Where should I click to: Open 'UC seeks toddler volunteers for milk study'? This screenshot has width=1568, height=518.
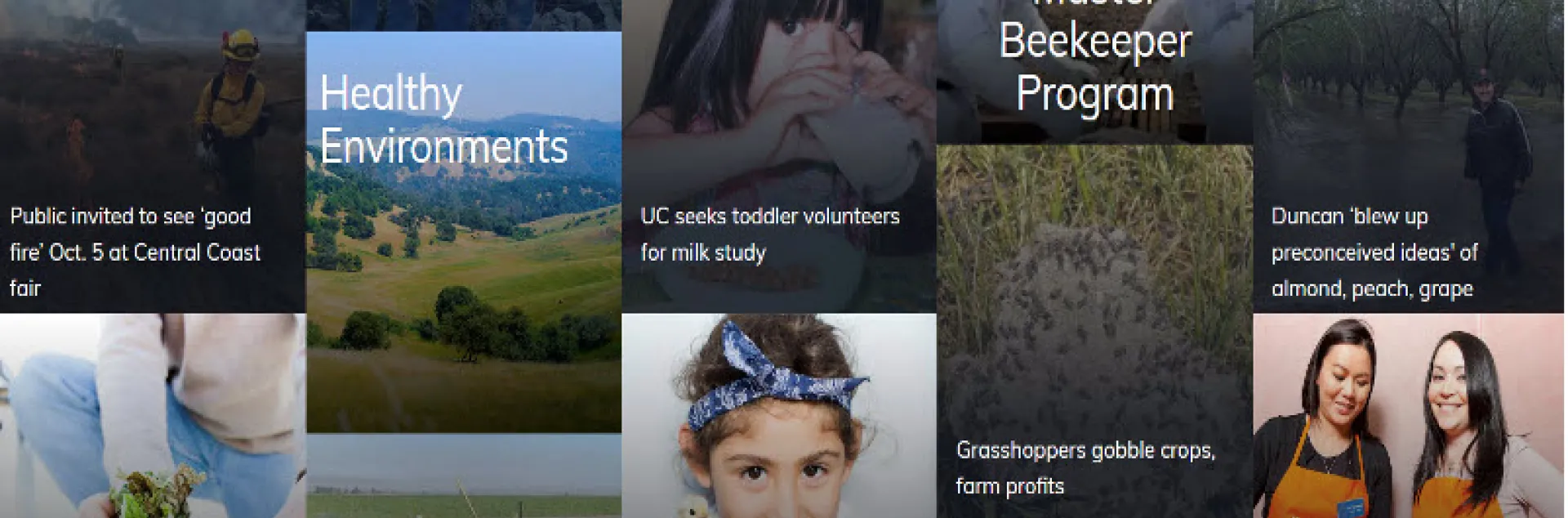point(769,234)
